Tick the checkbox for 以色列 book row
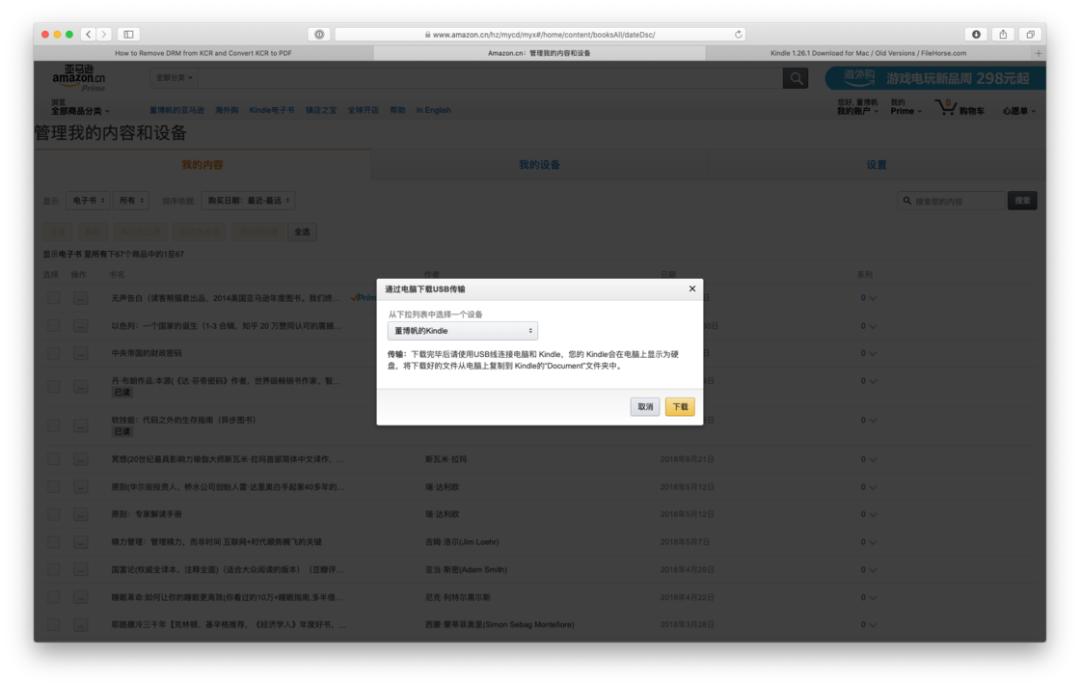This screenshot has width=1080, height=687. point(53,326)
